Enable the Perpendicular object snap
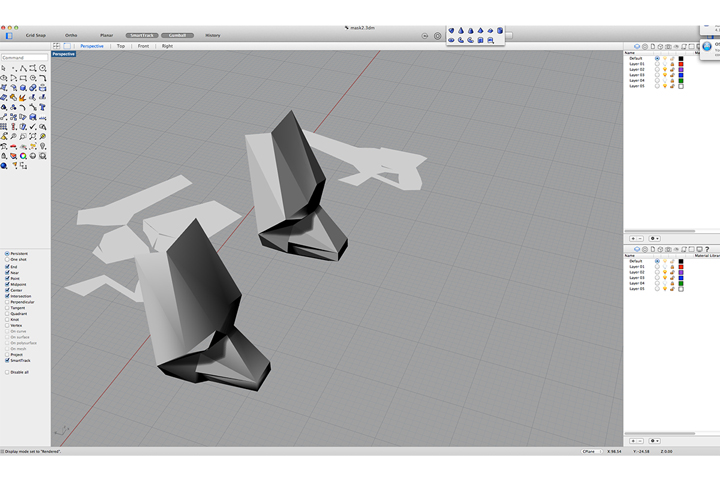Image resolution: width=720 pixels, height=480 pixels. point(7,302)
